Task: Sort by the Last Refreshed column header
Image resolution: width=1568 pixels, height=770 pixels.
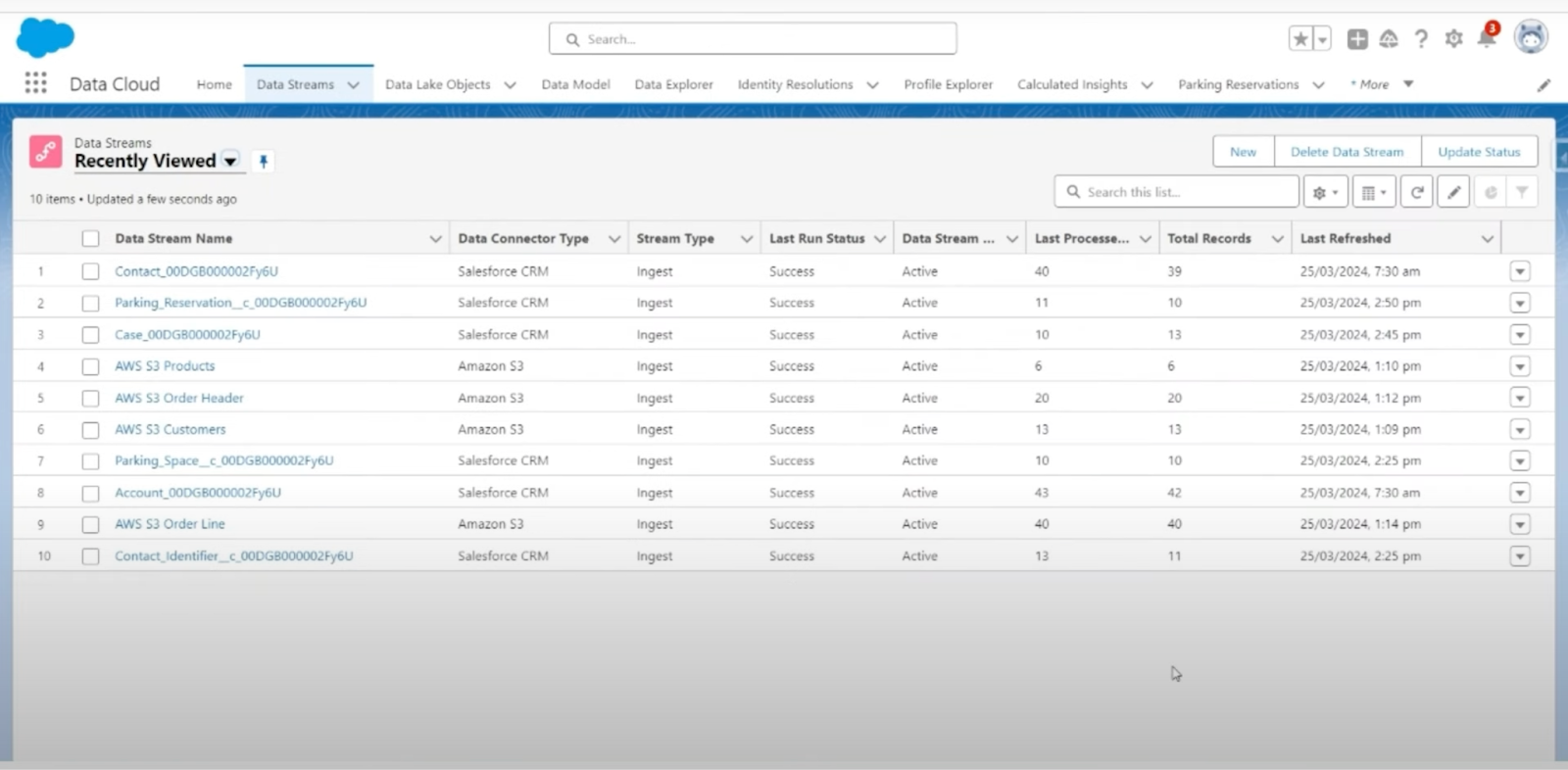Action: click(x=1345, y=238)
